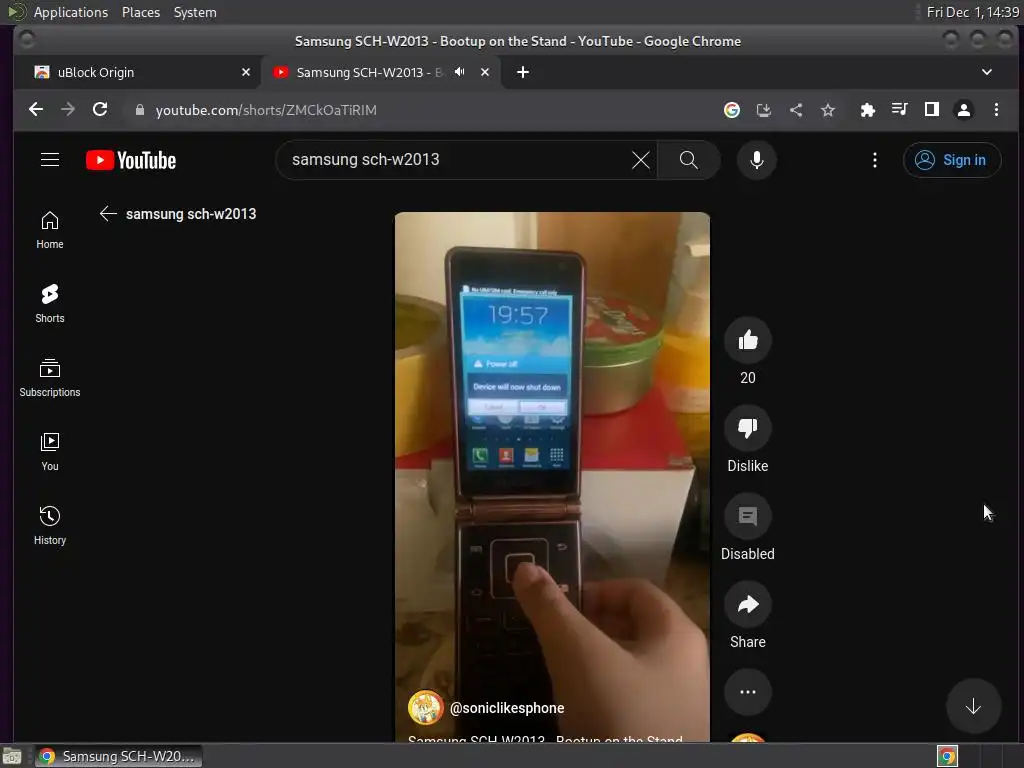Viewport: 1024px width, 768px height.
Task: Open Chrome extensions puzzle menu
Action: 867,110
